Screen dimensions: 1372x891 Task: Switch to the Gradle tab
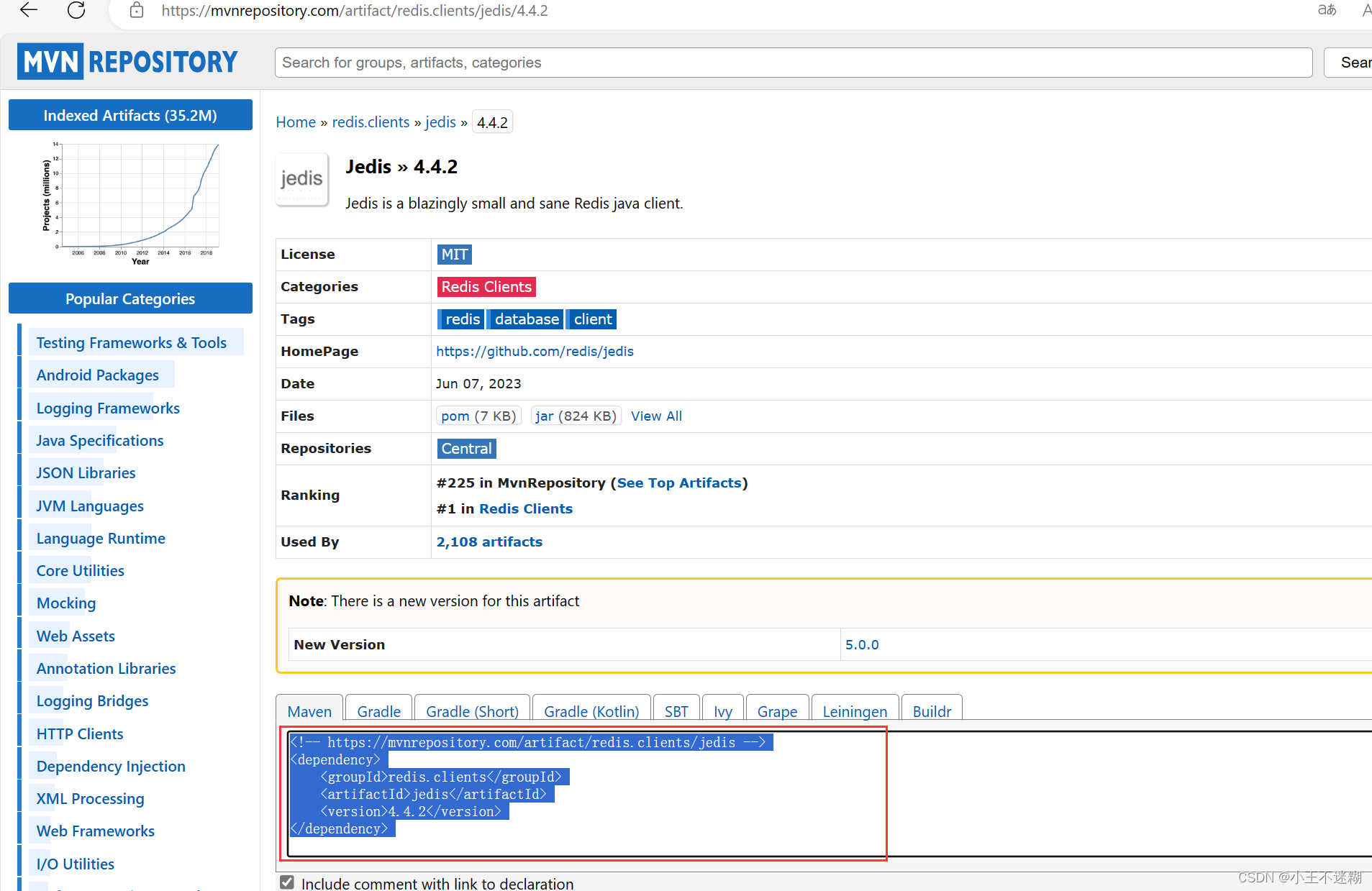tap(378, 710)
